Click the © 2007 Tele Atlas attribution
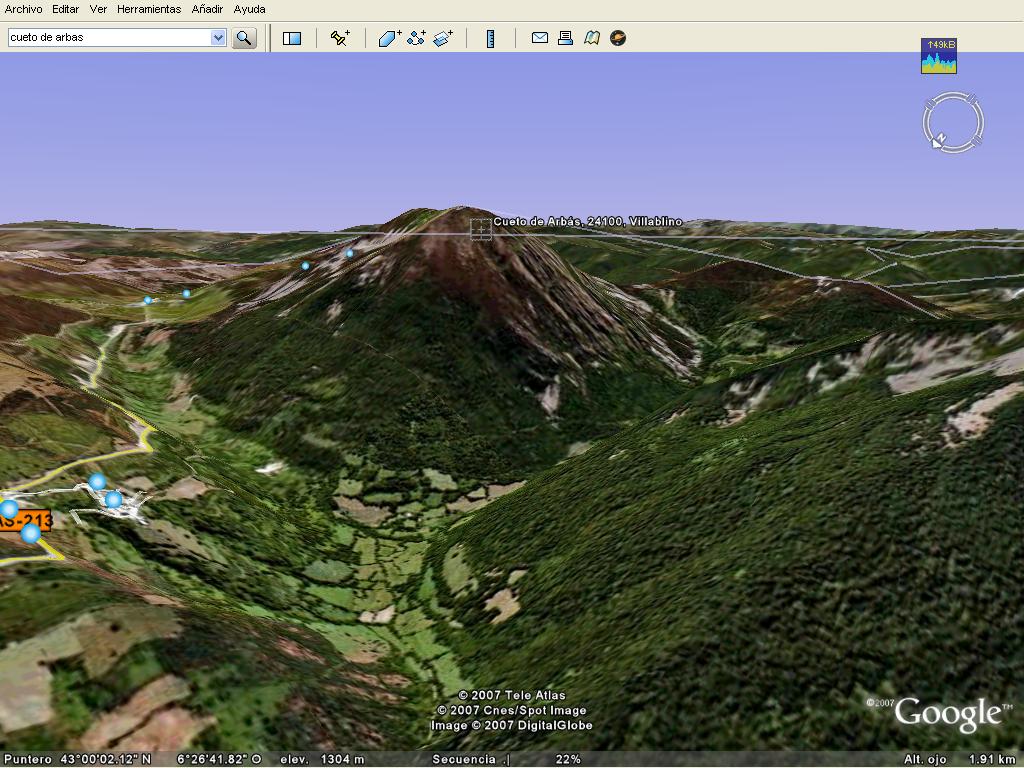Viewport: 1024px width, 768px height. pyautogui.click(x=511, y=696)
